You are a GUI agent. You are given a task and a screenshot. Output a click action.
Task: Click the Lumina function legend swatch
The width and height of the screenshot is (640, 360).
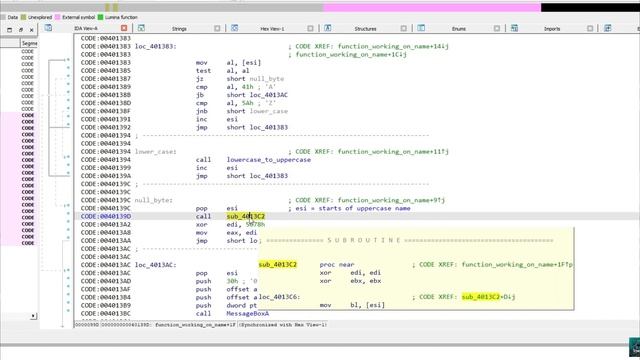pos(100,17)
